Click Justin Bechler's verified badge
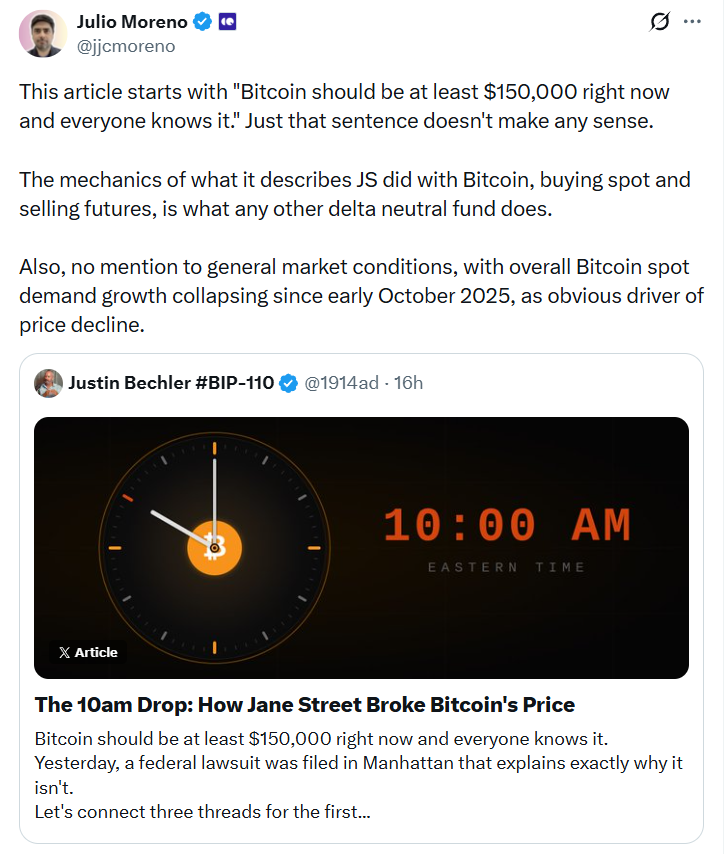This screenshot has height=854, width=724. point(289,383)
